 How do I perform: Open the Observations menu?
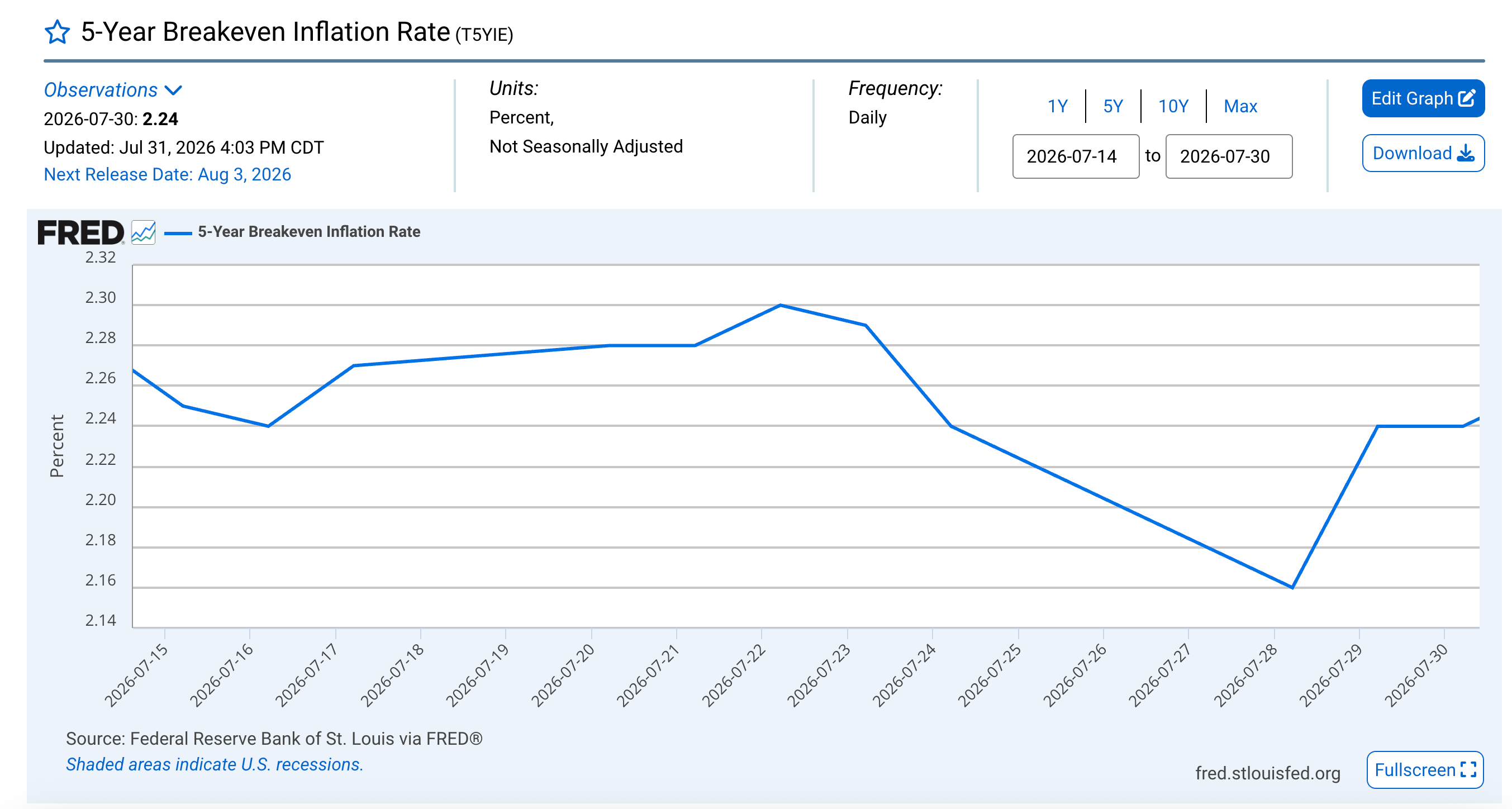click(113, 90)
